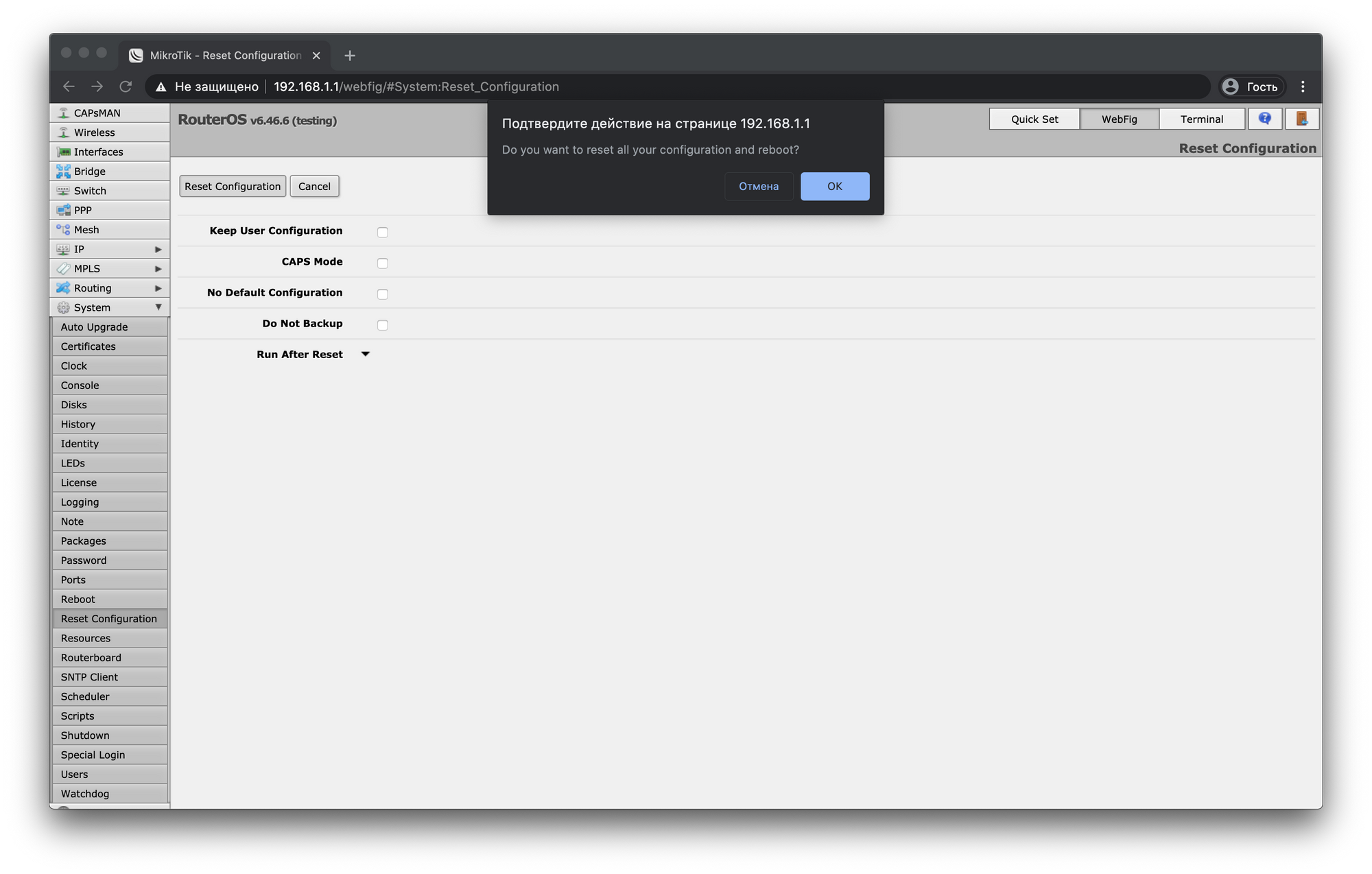
Task: Click the PPP icon in sidebar
Action: (x=63, y=209)
